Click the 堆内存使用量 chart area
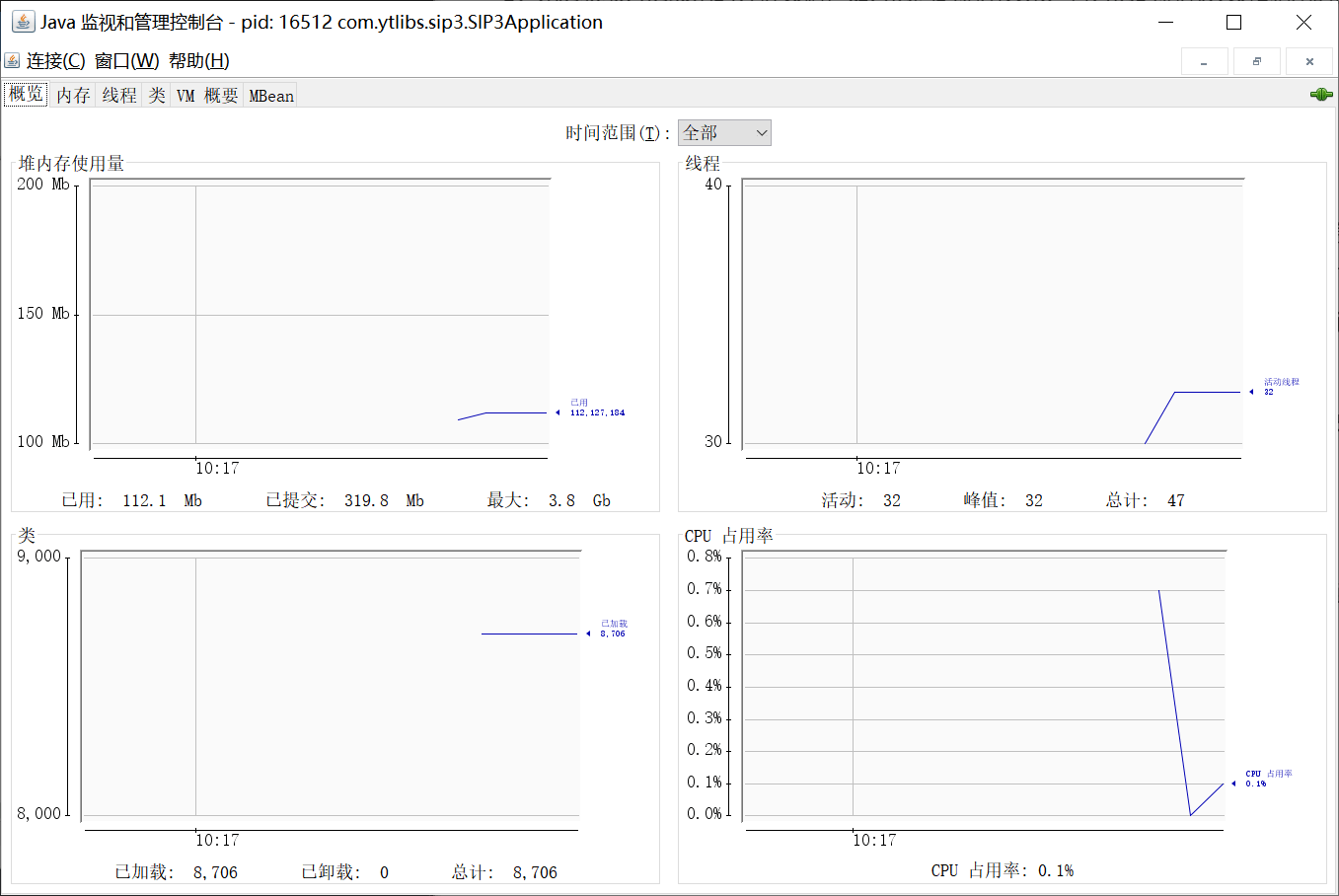The height and width of the screenshot is (896, 1339). coord(320,313)
